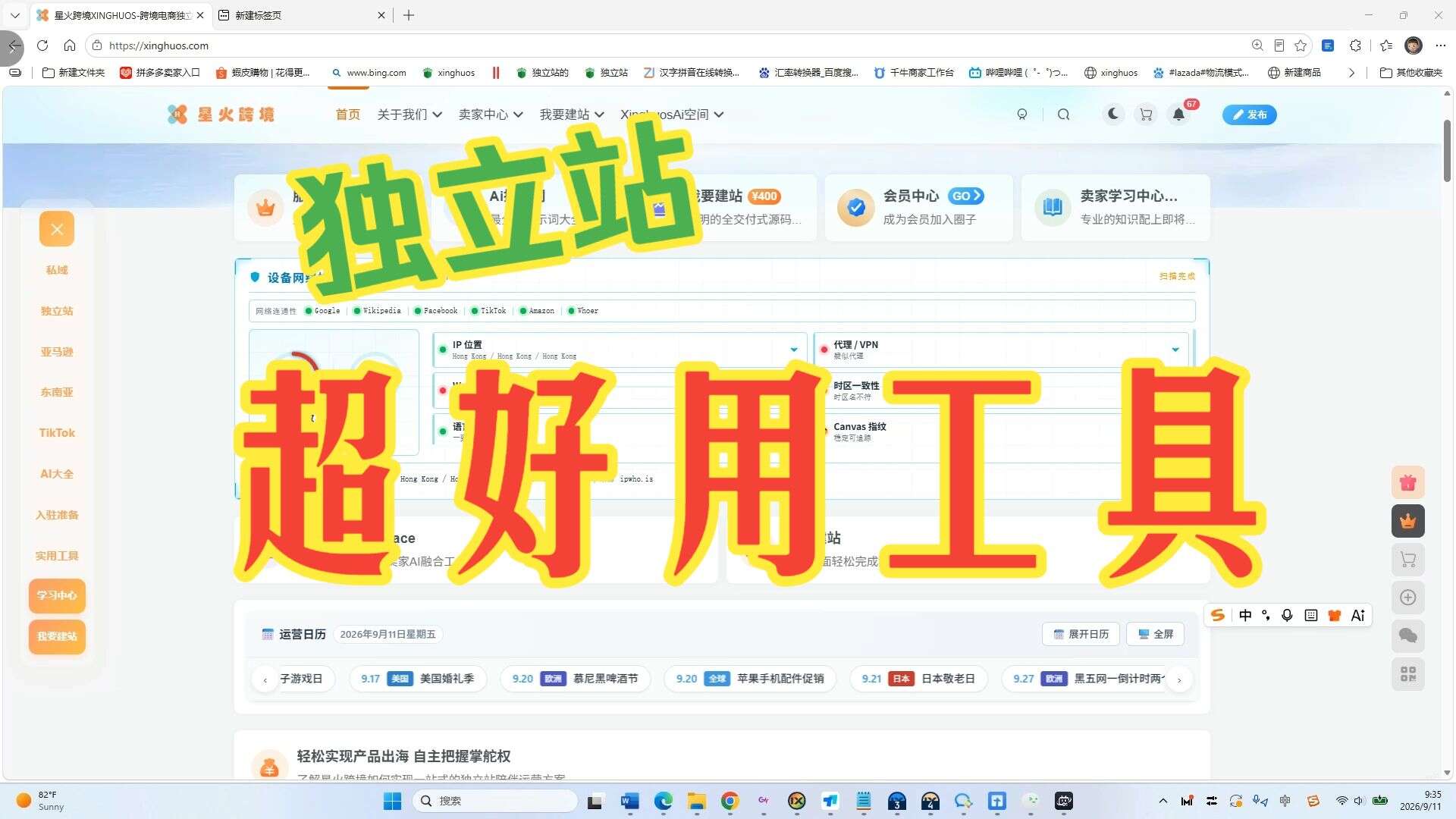Click the header search magnifier icon
This screenshot has width=1456, height=819.
[1063, 115]
